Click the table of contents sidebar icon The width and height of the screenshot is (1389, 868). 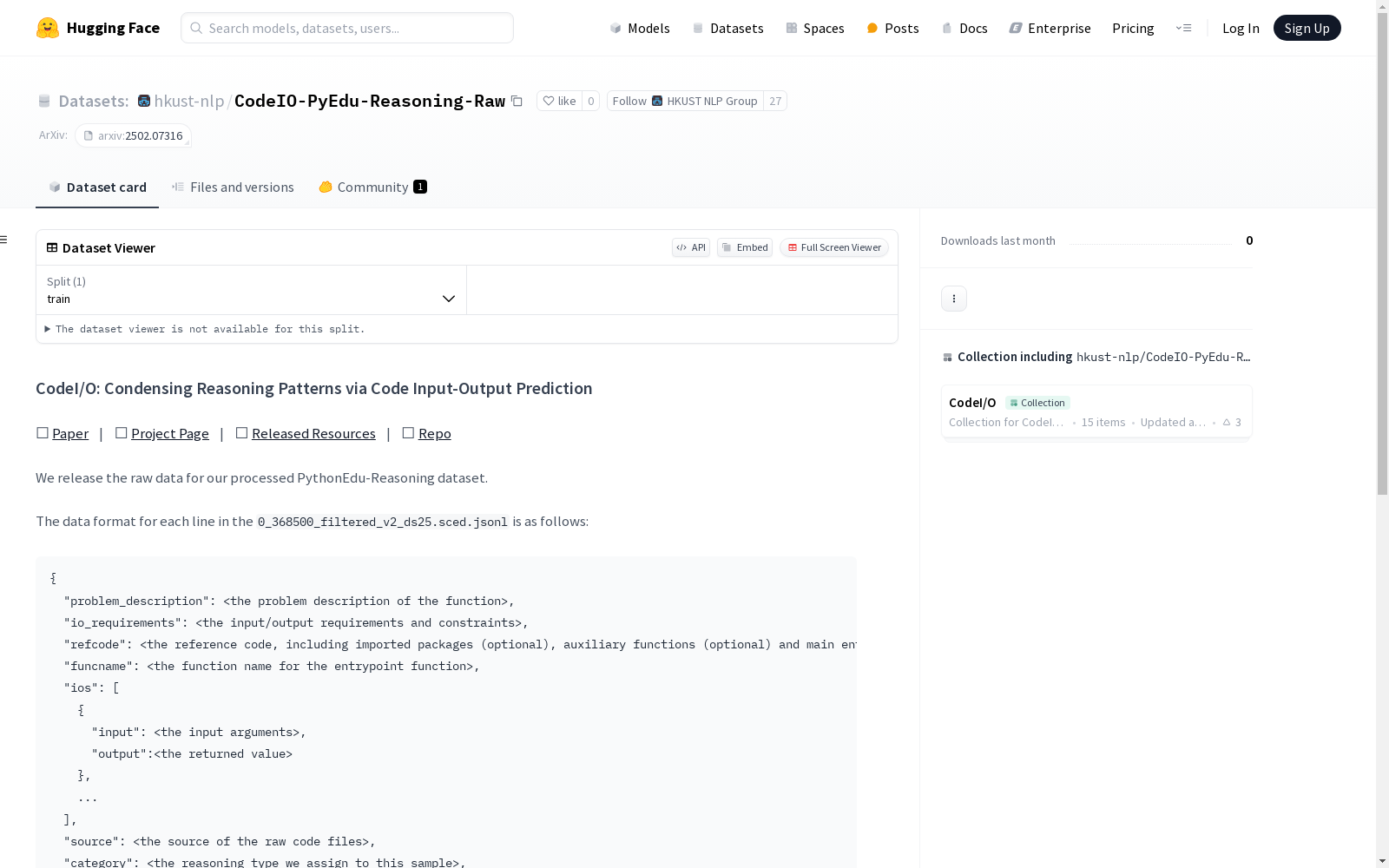point(4,240)
